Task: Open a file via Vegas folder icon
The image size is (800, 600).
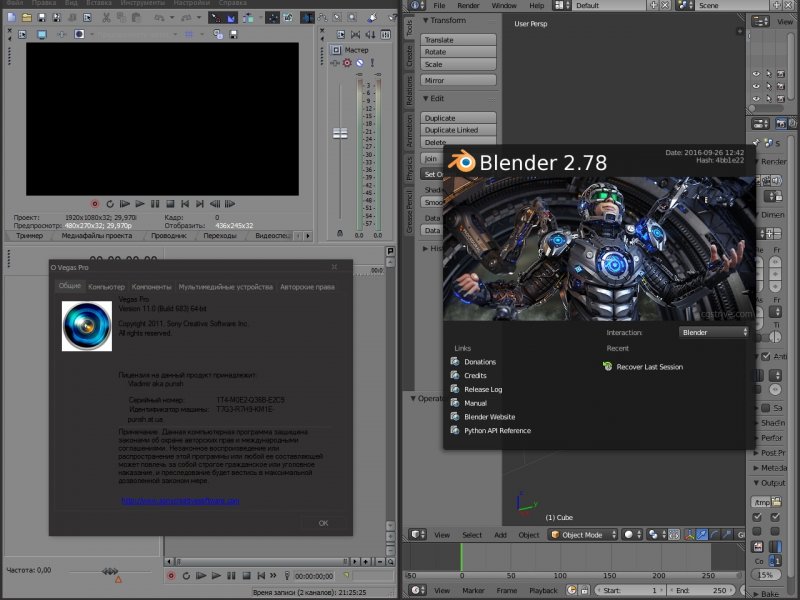Action: click(x=27, y=18)
